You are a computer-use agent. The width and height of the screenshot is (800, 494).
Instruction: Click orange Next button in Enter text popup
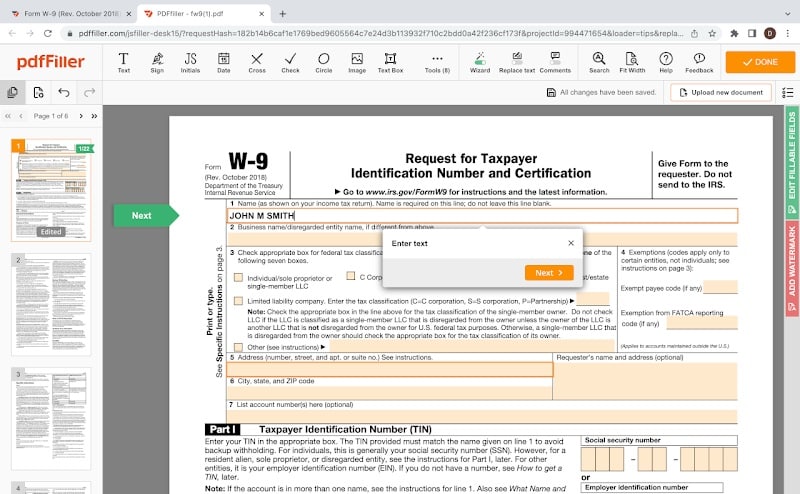[x=549, y=273]
